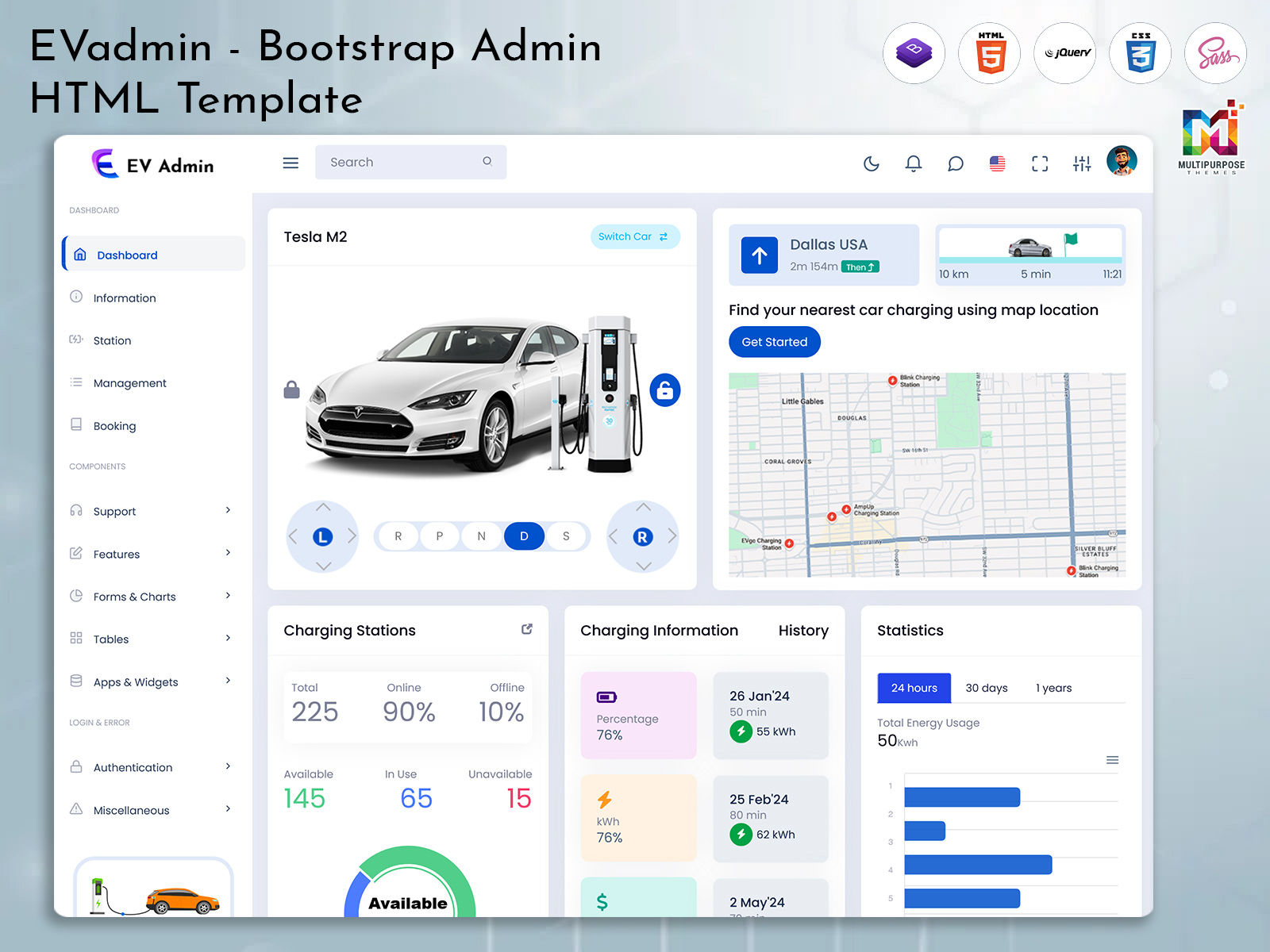Toggle the hamburger sidebar menu icon
Screen dimensions: 1270x952
(291, 163)
